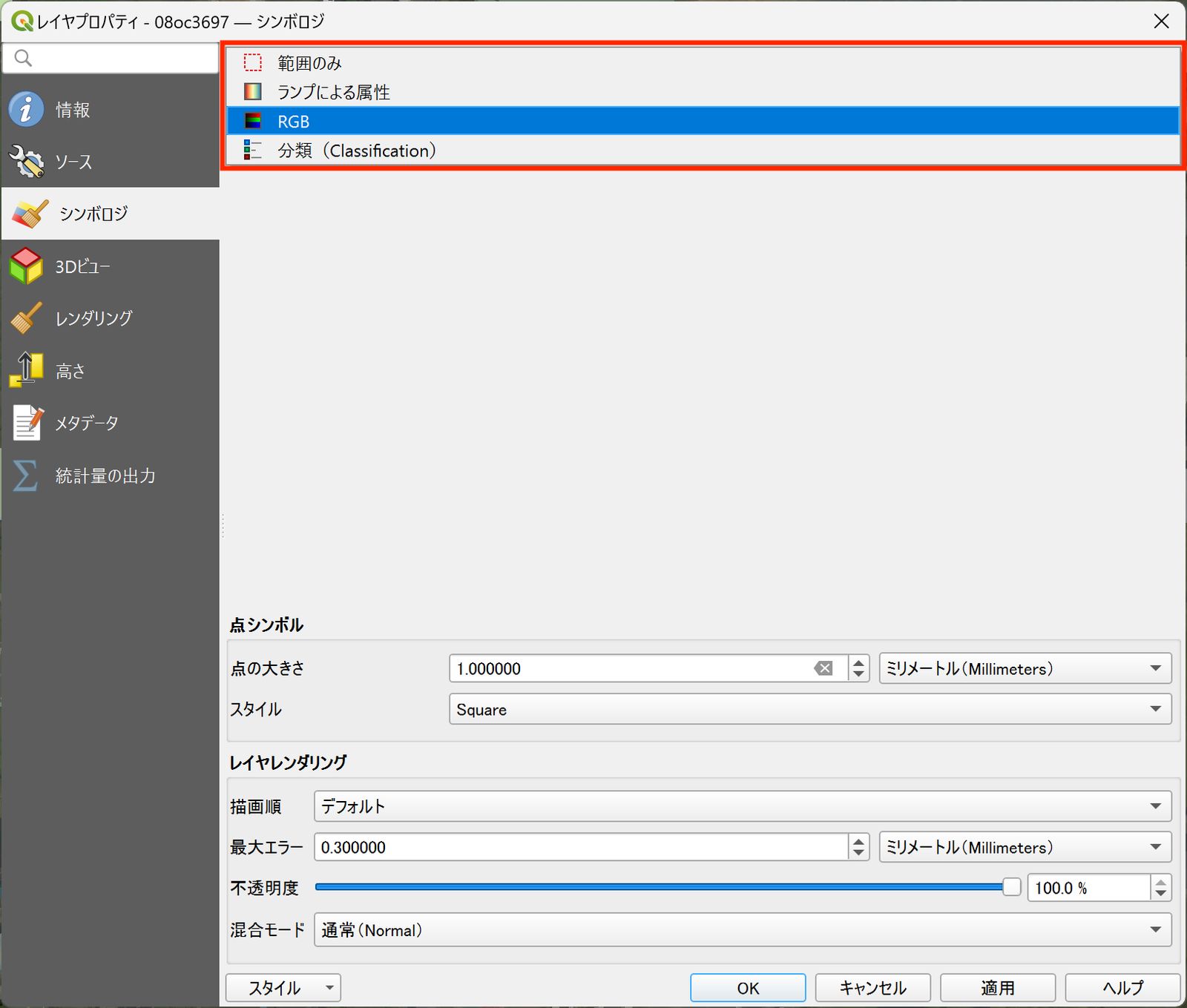Select the シンボロジ paintbrush icon
Viewport: 1187px width, 1008px height.
30,214
